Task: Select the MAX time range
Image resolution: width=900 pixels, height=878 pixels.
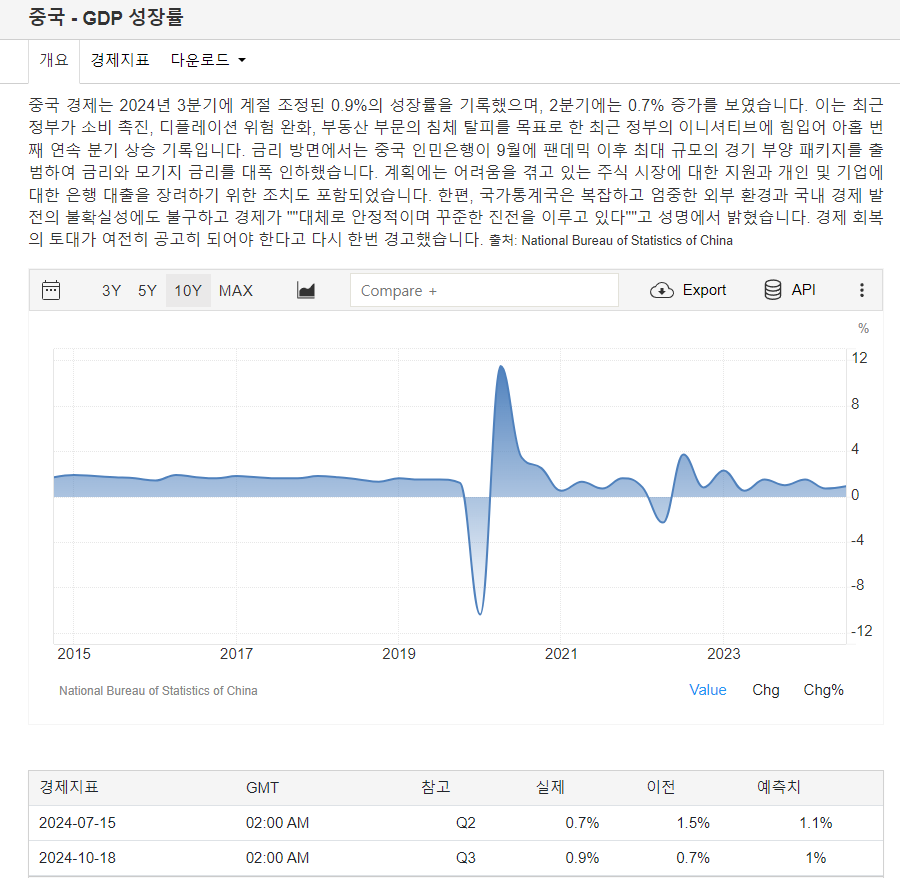Action: (x=236, y=291)
